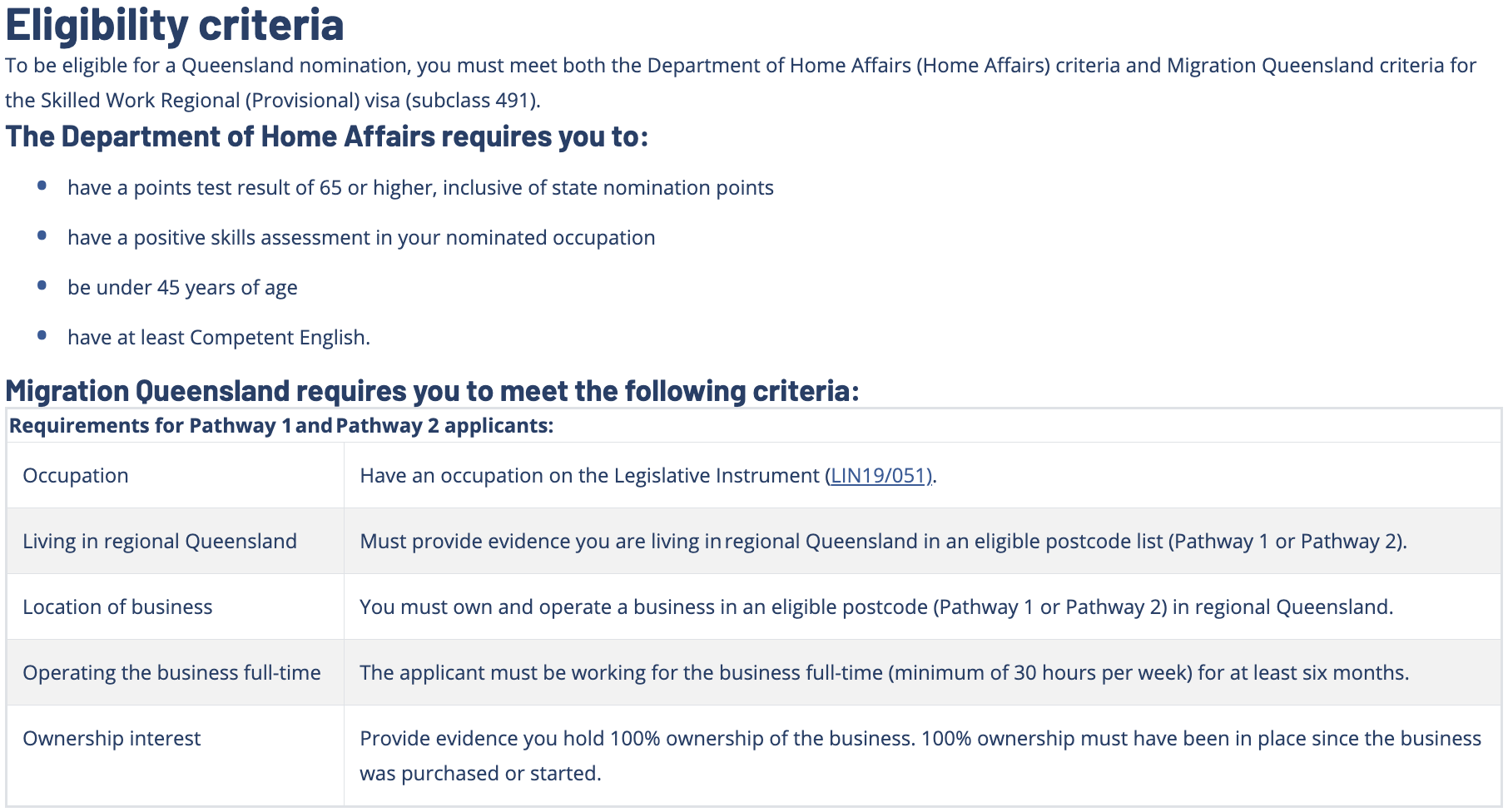Click the points test result of 65 item
The image size is (1508, 812).
[420, 188]
